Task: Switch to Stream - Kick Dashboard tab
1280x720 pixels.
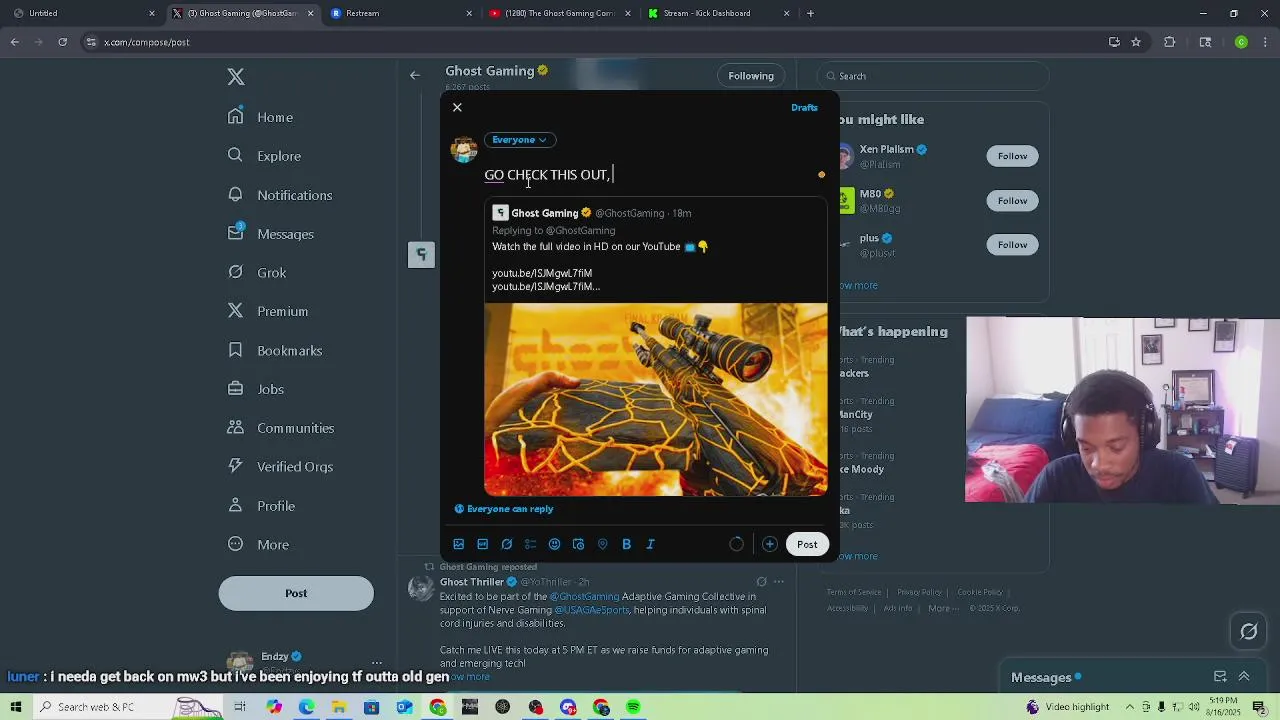Action: click(x=717, y=13)
